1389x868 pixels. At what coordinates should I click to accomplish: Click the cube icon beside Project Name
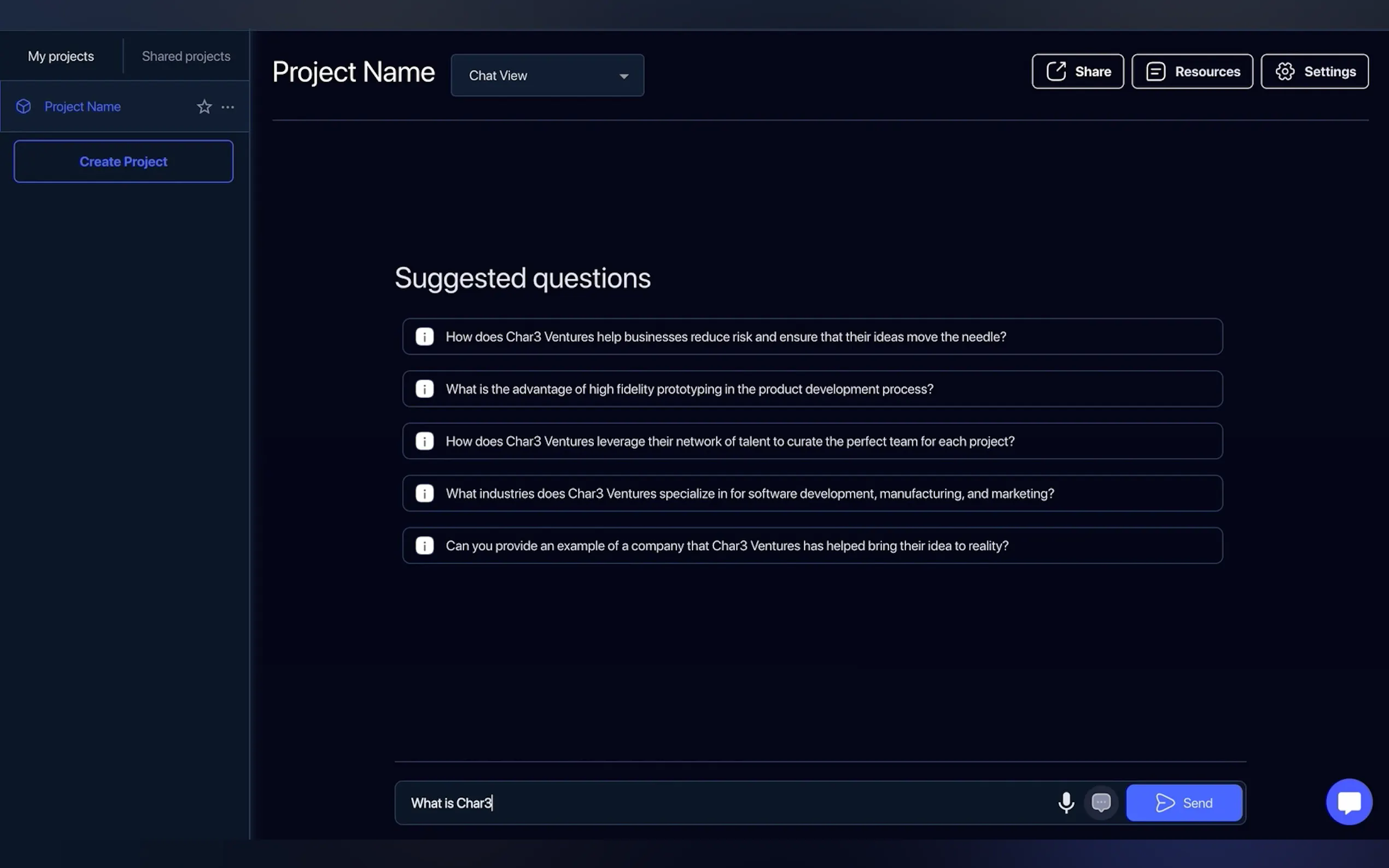pos(24,106)
